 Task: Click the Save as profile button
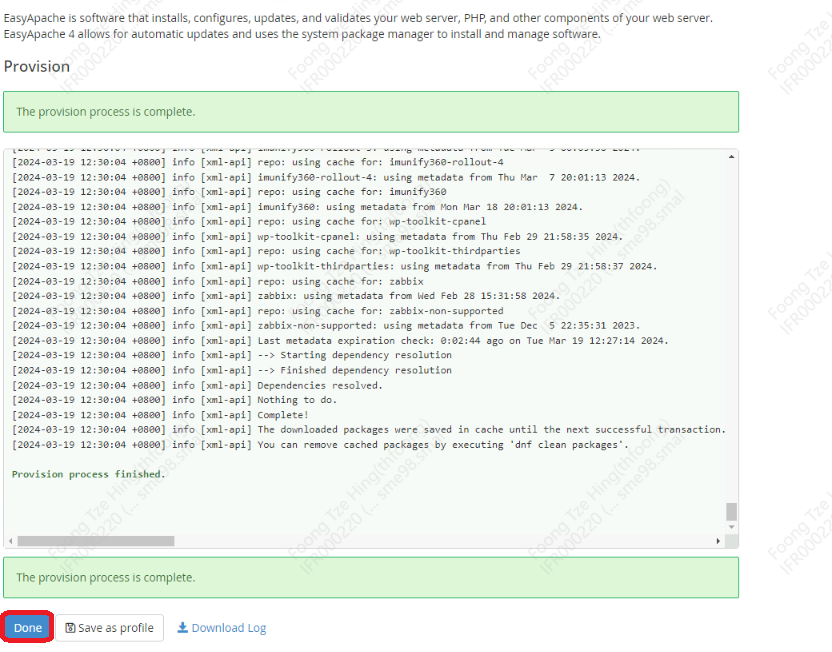coord(109,628)
